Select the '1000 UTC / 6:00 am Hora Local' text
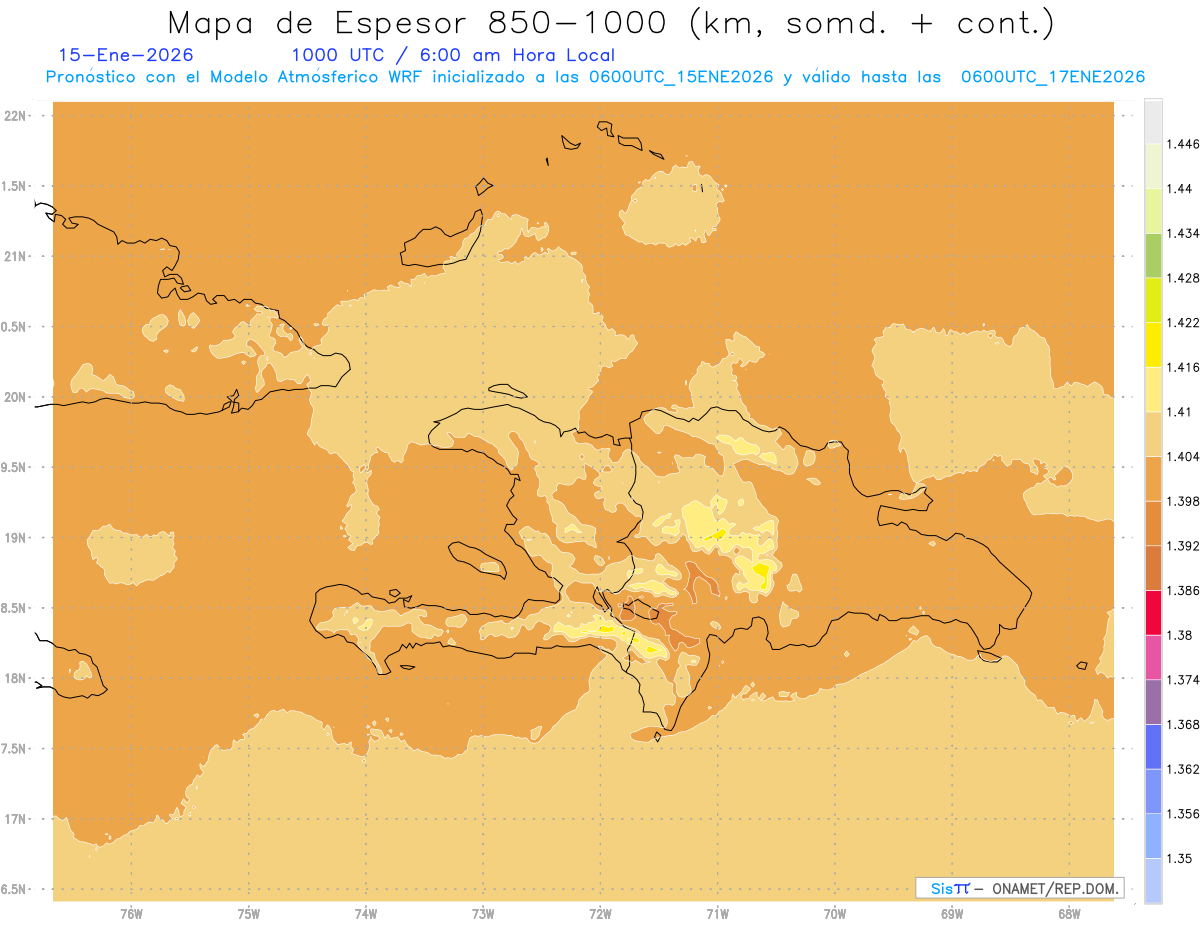This screenshot has width=1200, height=927. tap(453, 56)
